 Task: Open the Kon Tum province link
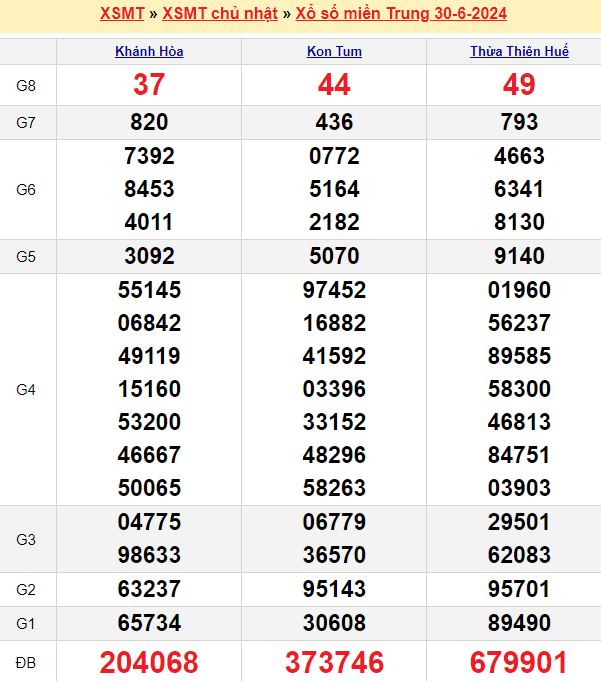(x=334, y=52)
